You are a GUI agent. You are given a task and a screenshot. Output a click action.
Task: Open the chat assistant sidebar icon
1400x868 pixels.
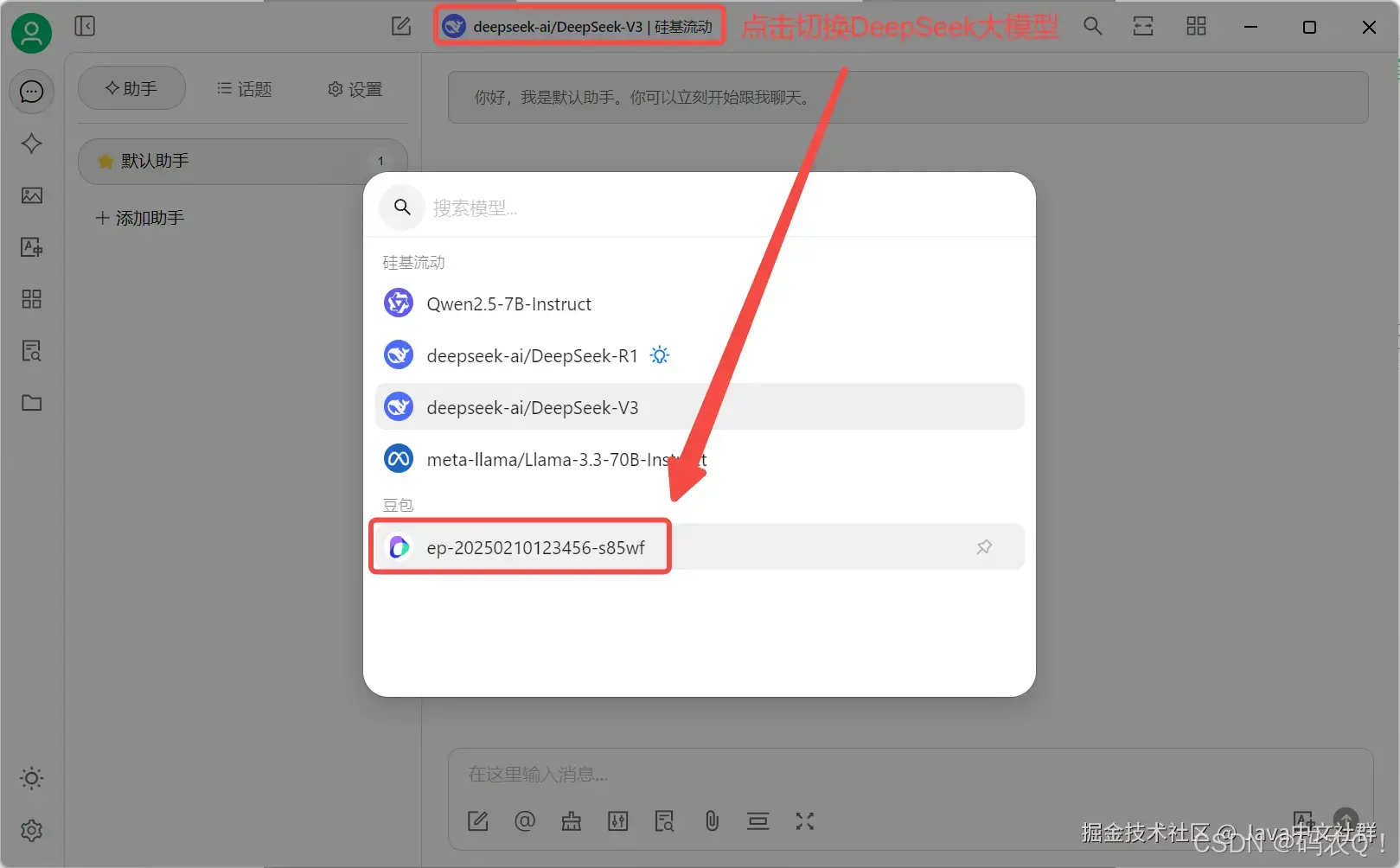click(32, 92)
